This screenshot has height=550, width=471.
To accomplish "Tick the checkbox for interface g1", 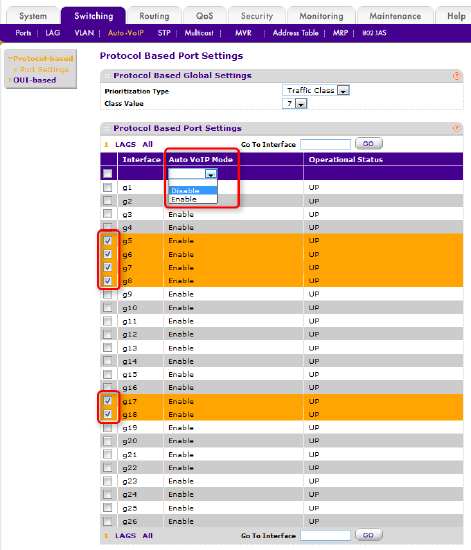I will (108, 187).
